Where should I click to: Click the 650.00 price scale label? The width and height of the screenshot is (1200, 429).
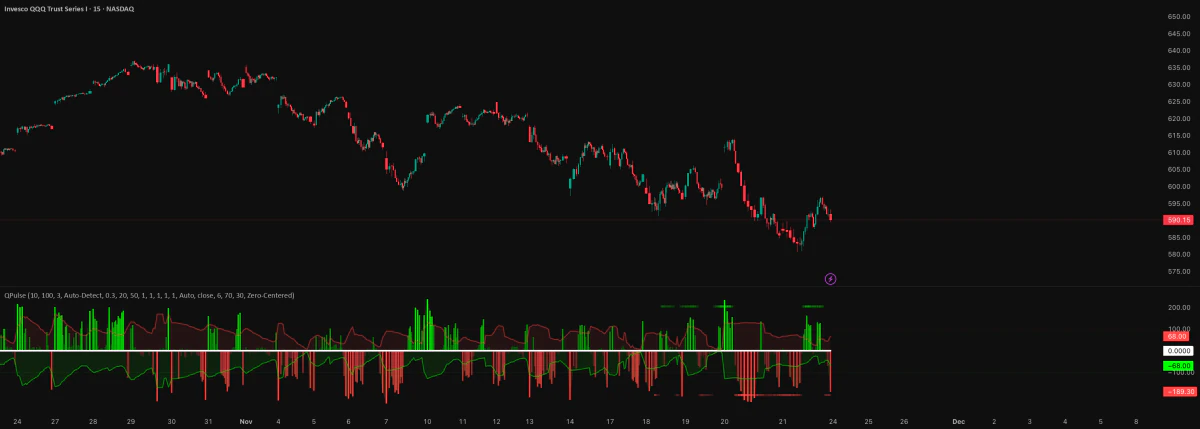(1178, 17)
